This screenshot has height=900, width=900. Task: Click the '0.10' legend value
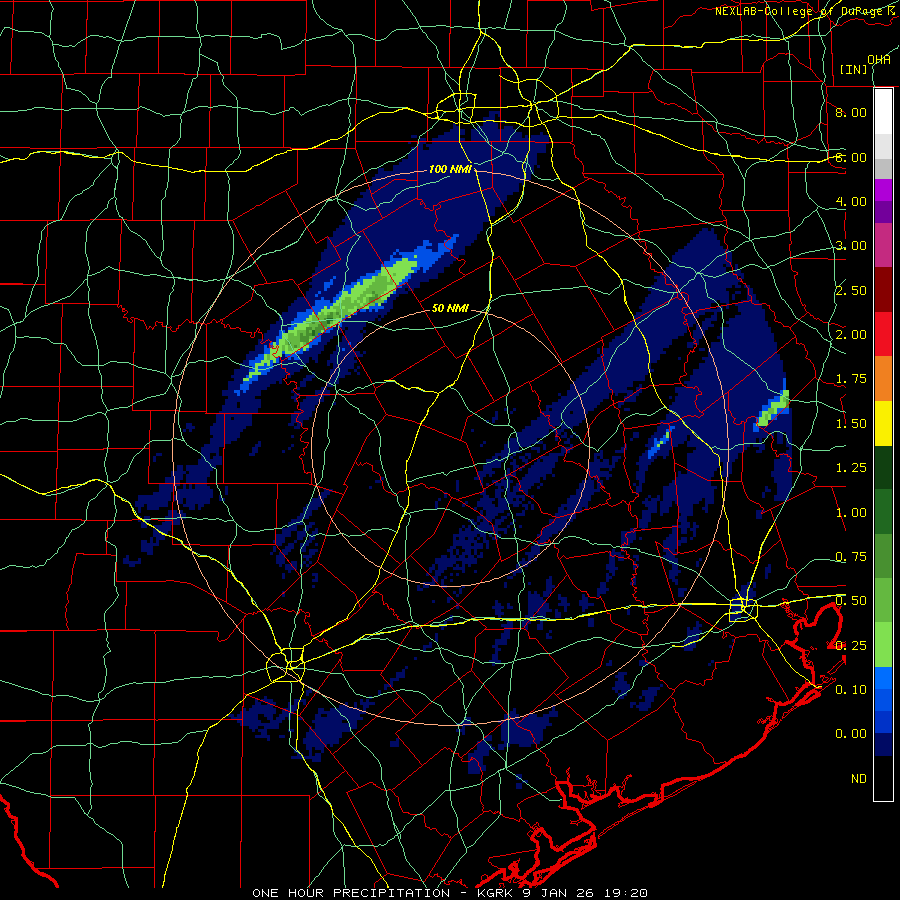click(x=851, y=690)
